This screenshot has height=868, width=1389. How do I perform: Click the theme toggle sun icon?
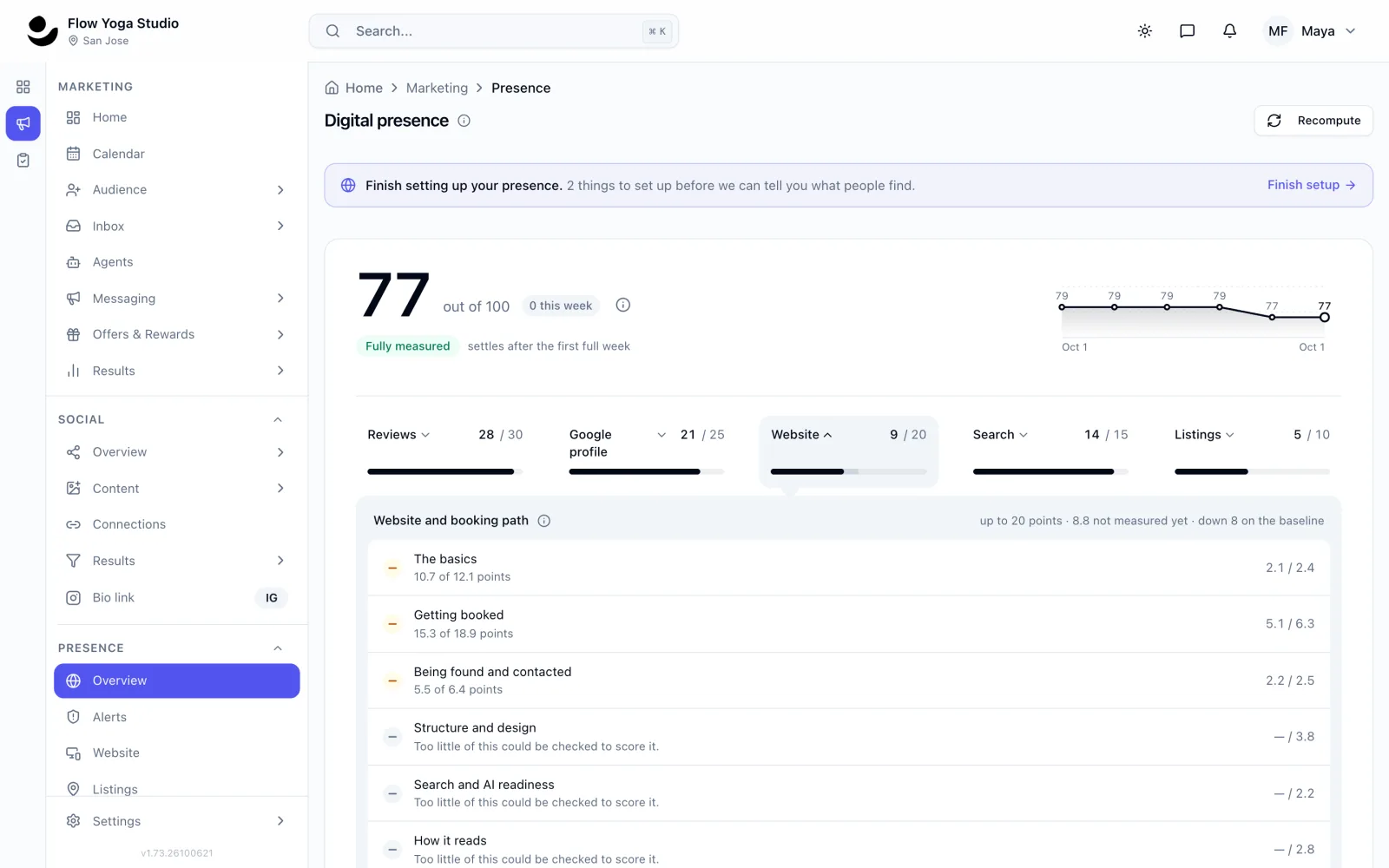tap(1145, 31)
